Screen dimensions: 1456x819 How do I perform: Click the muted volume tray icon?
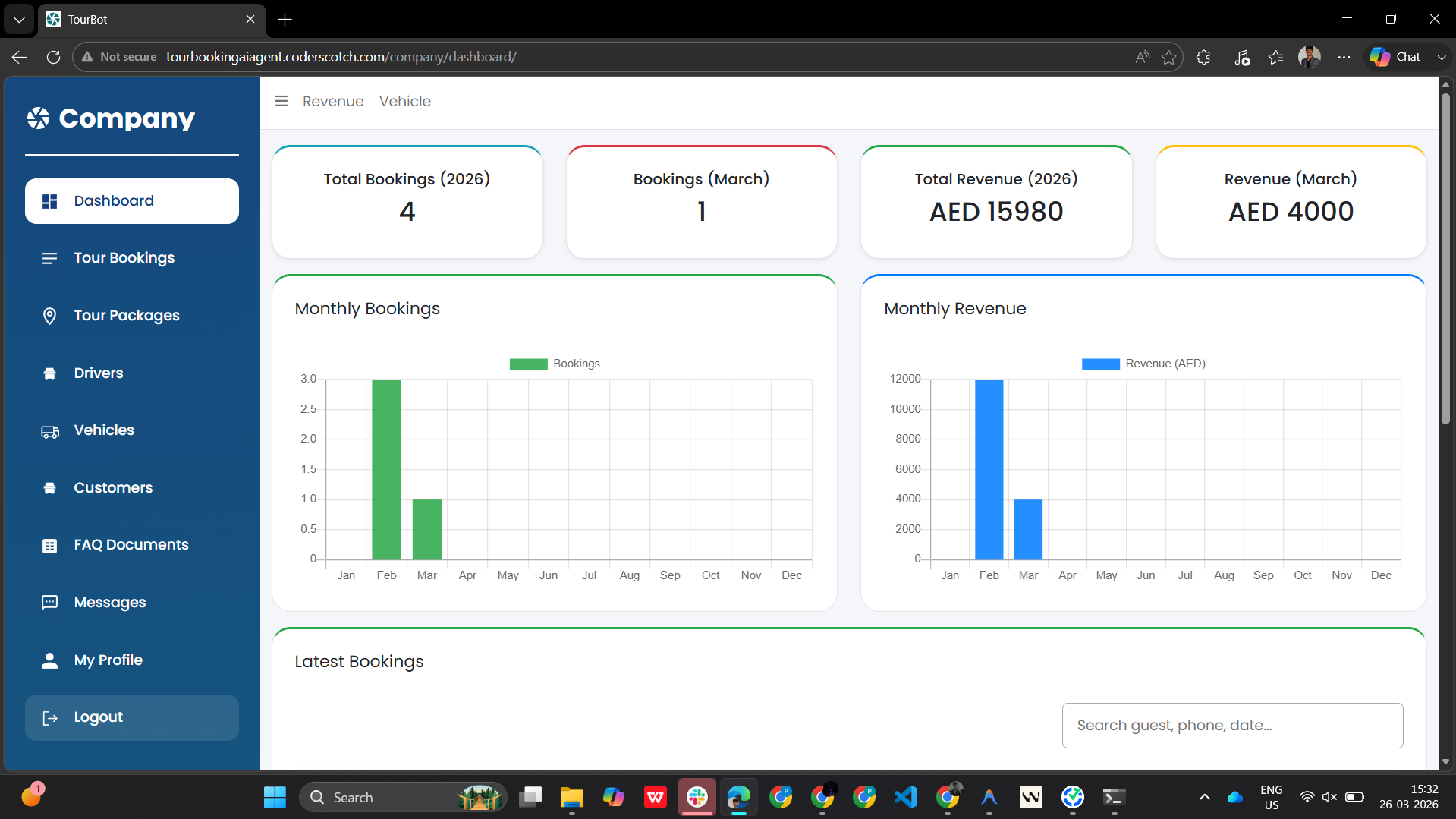coord(1329,797)
